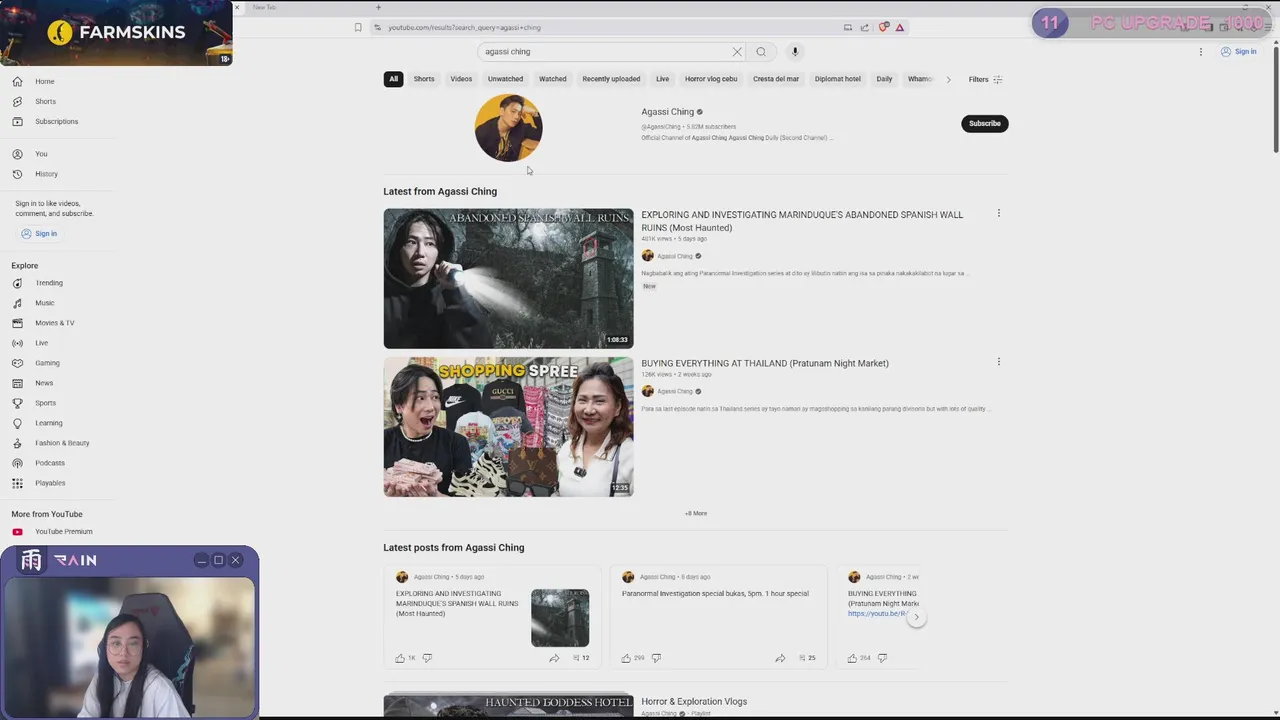Select the Shorts filter chip
Screen dimensions: 1280x720
[424, 79]
